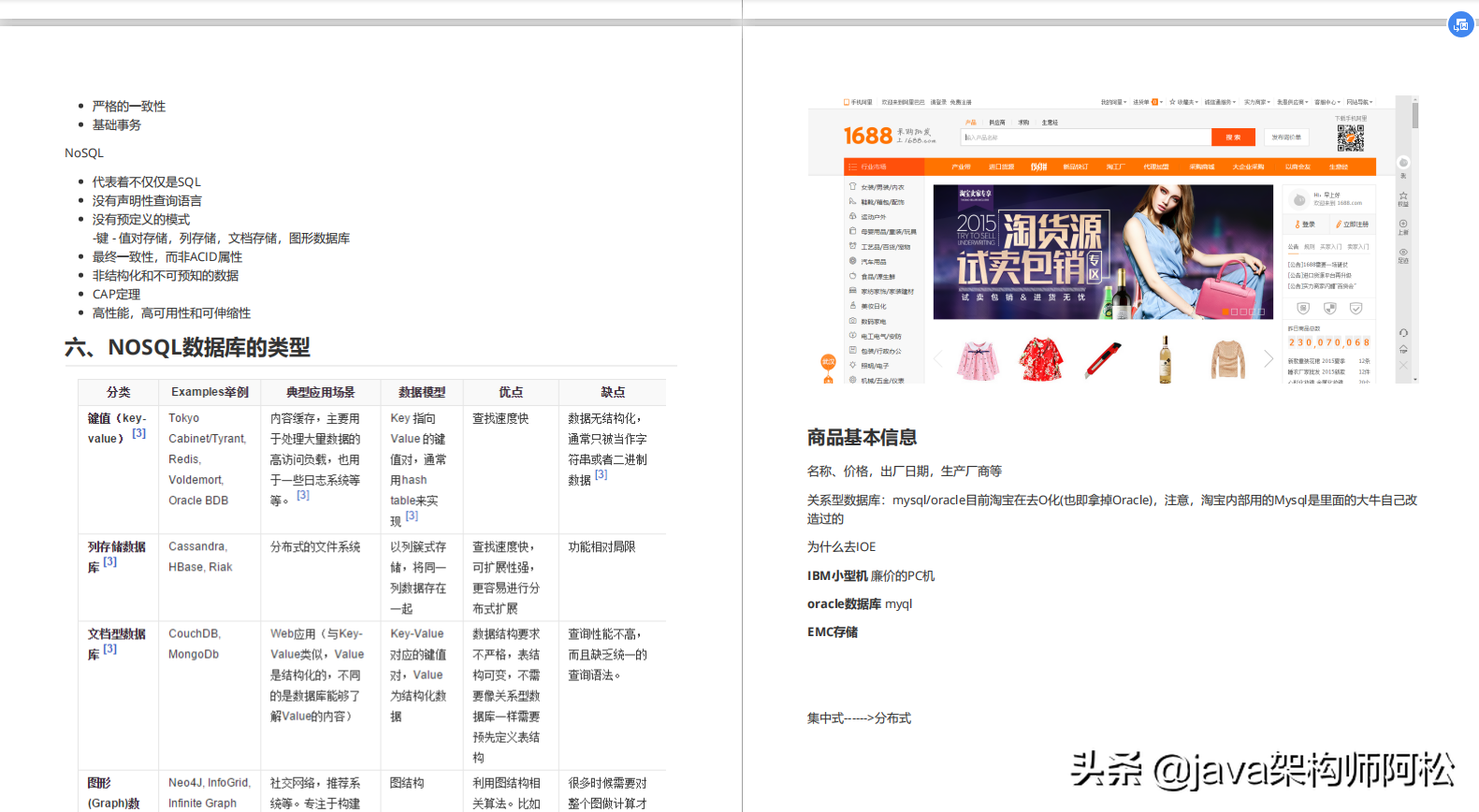The height and width of the screenshot is (812, 1479).
Task: Open the 大企业采购 nav item in 1688 bar
Action: 1248,167
